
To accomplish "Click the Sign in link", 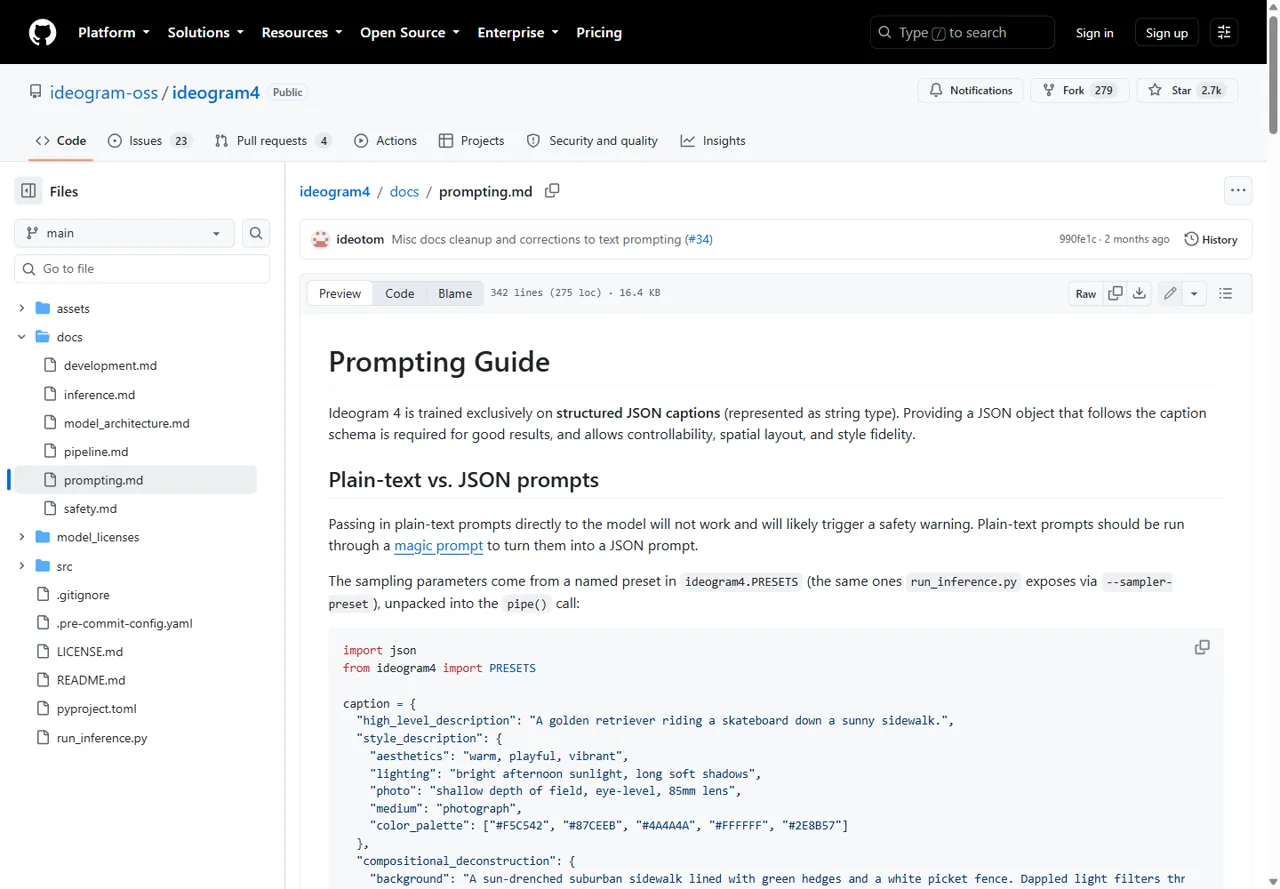I will pos(1094,33).
